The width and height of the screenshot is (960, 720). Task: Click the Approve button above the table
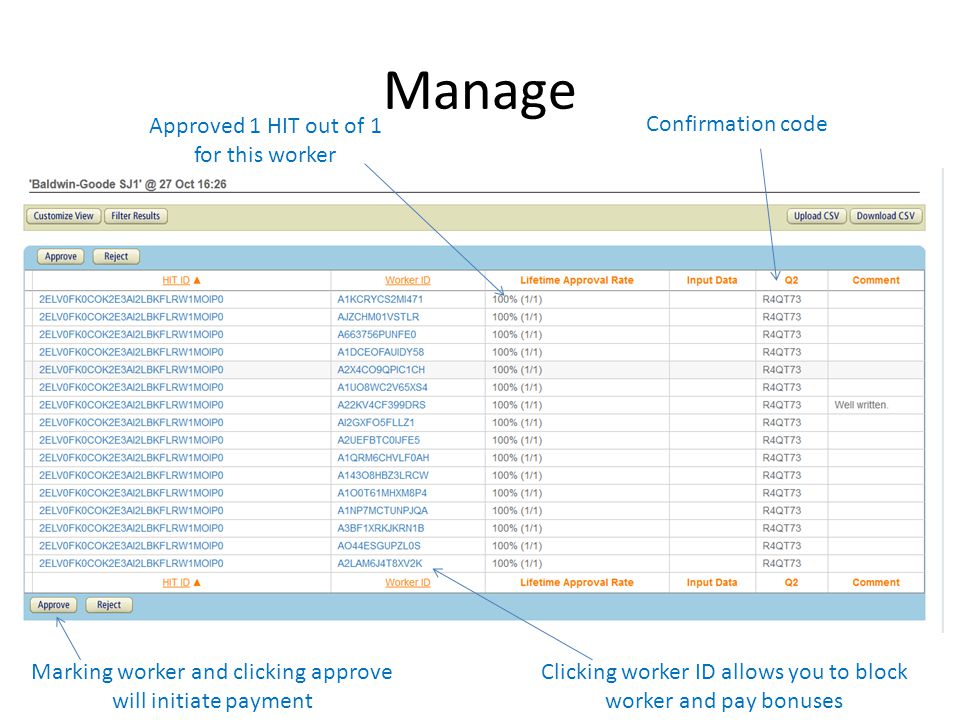coord(61,257)
